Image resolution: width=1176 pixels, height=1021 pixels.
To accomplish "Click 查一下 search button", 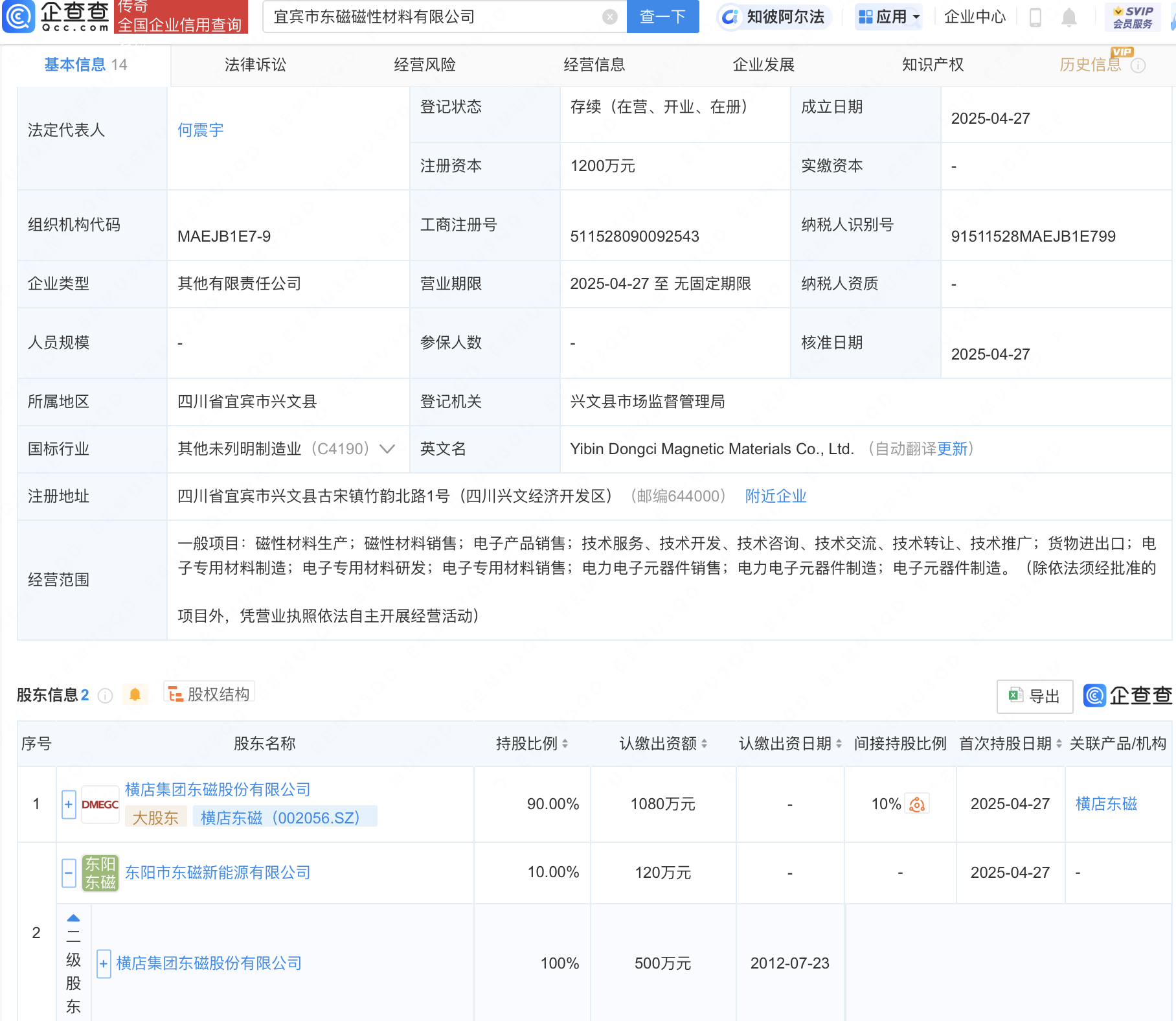I will [x=663, y=17].
